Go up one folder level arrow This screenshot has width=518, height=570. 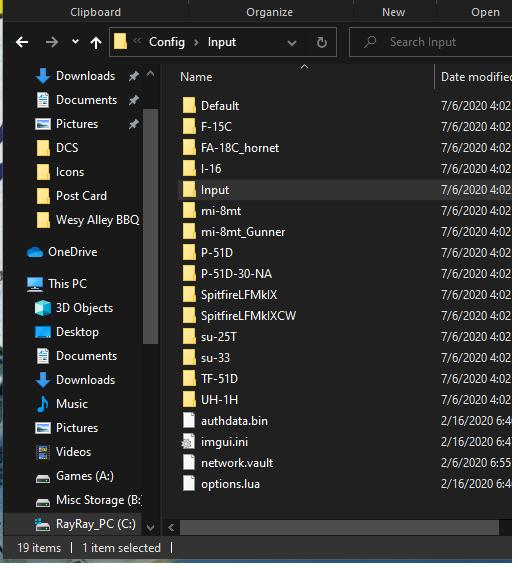tap(96, 43)
